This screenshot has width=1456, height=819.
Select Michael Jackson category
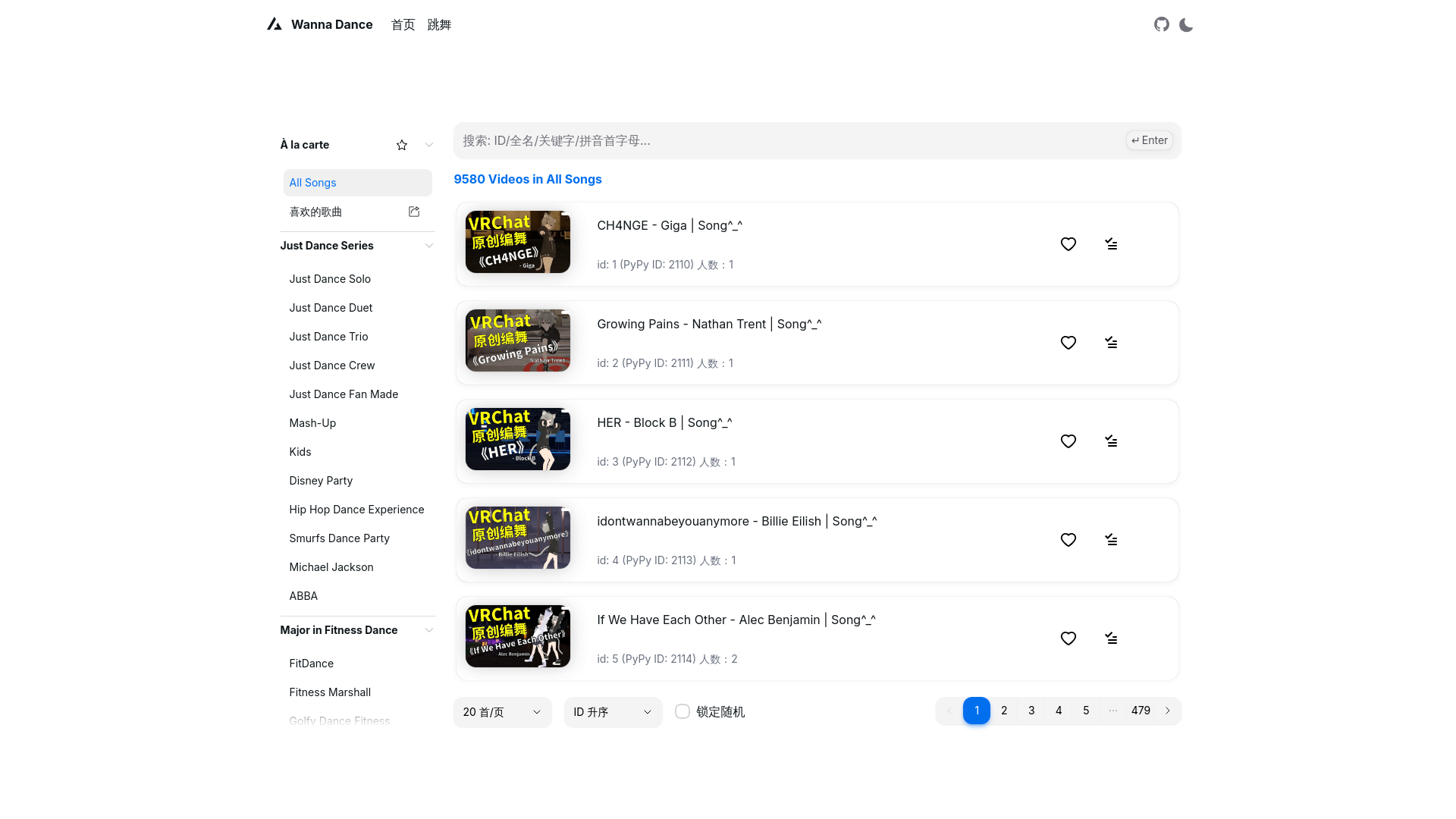click(x=331, y=567)
